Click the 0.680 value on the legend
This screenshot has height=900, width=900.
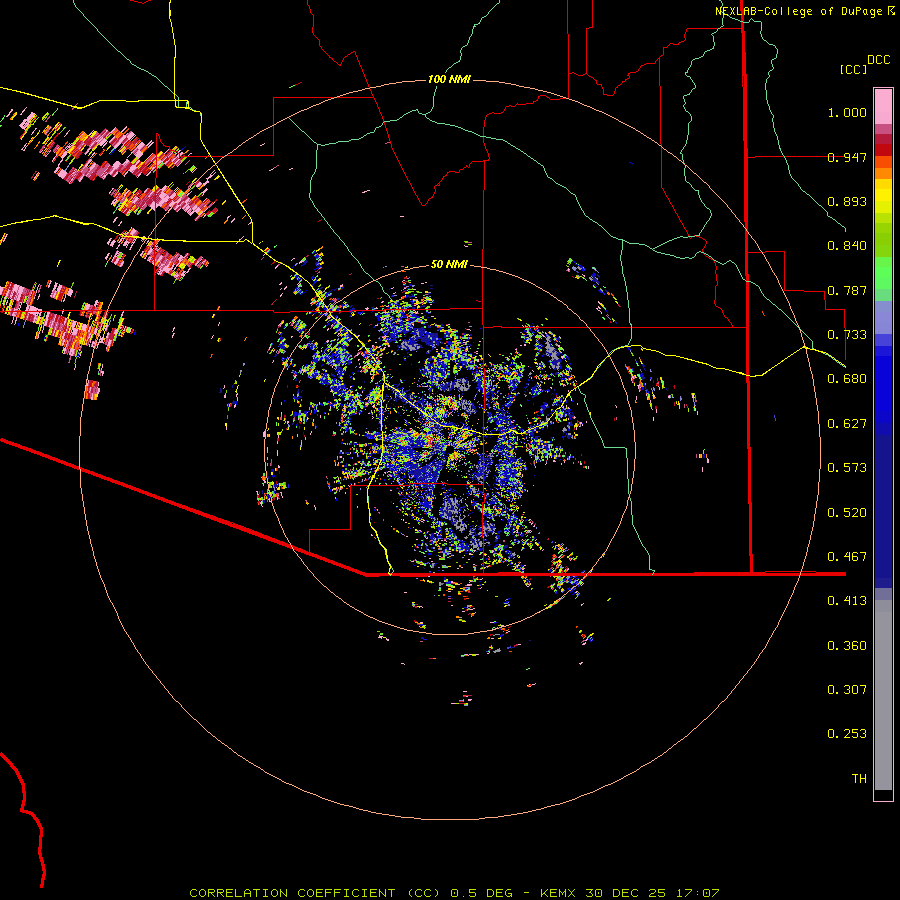pos(847,379)
